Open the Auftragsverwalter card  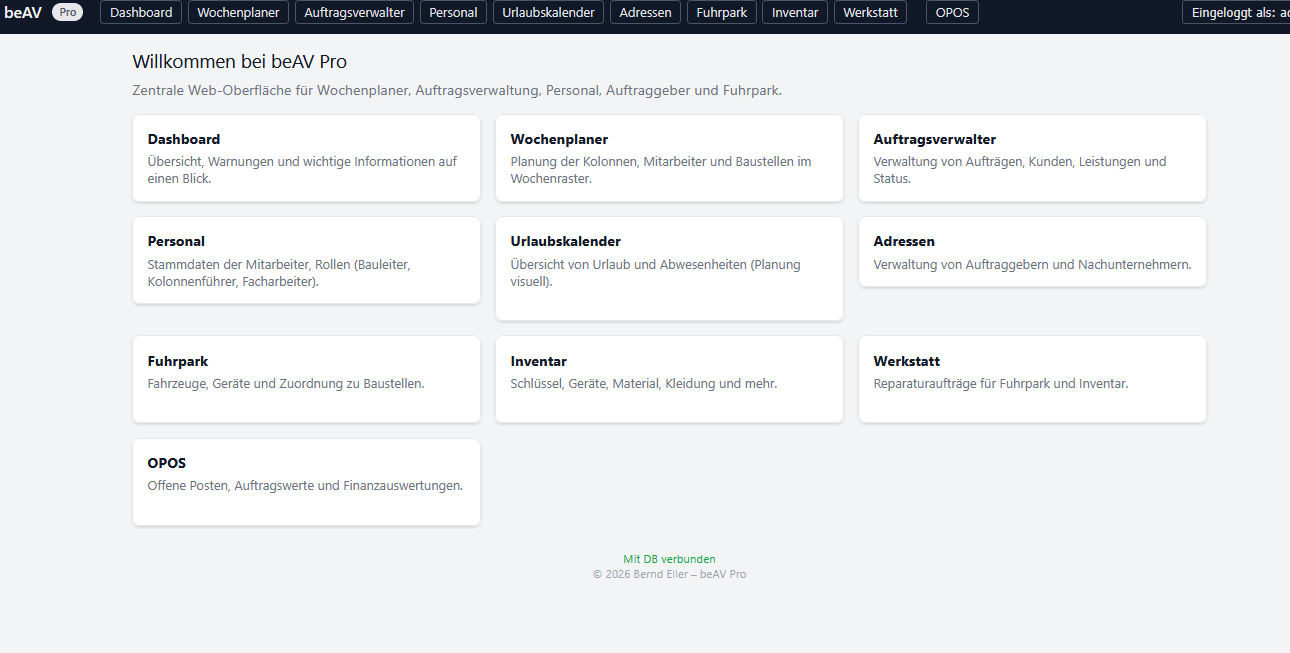point(1031,158)
